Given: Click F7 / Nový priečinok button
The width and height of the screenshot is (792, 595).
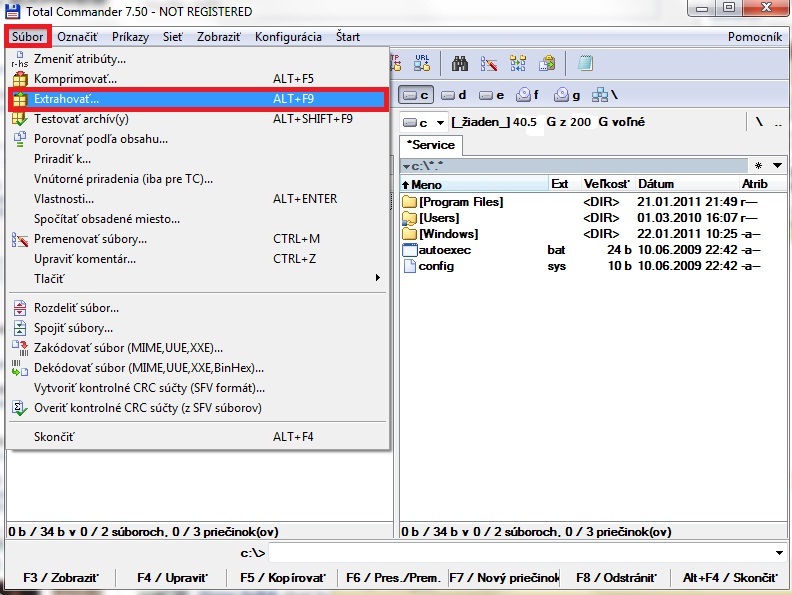Looking at the screenshot, I should point(504,577).
